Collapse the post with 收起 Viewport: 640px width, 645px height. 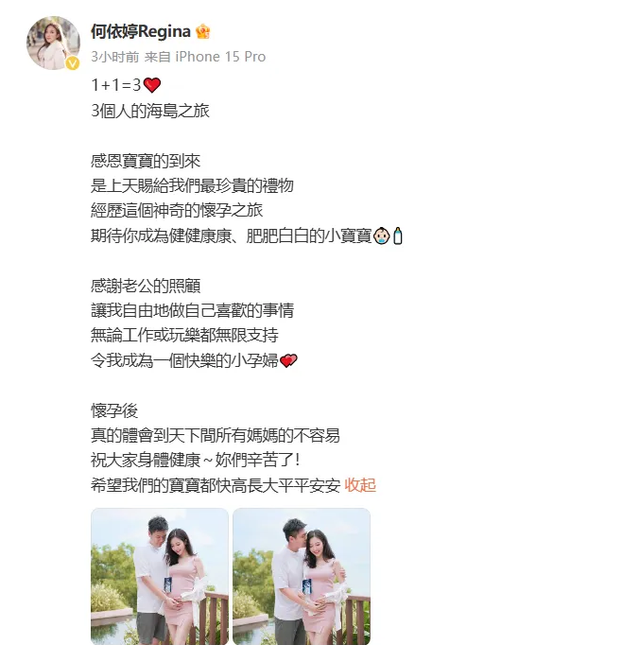[x=360, y=485]
